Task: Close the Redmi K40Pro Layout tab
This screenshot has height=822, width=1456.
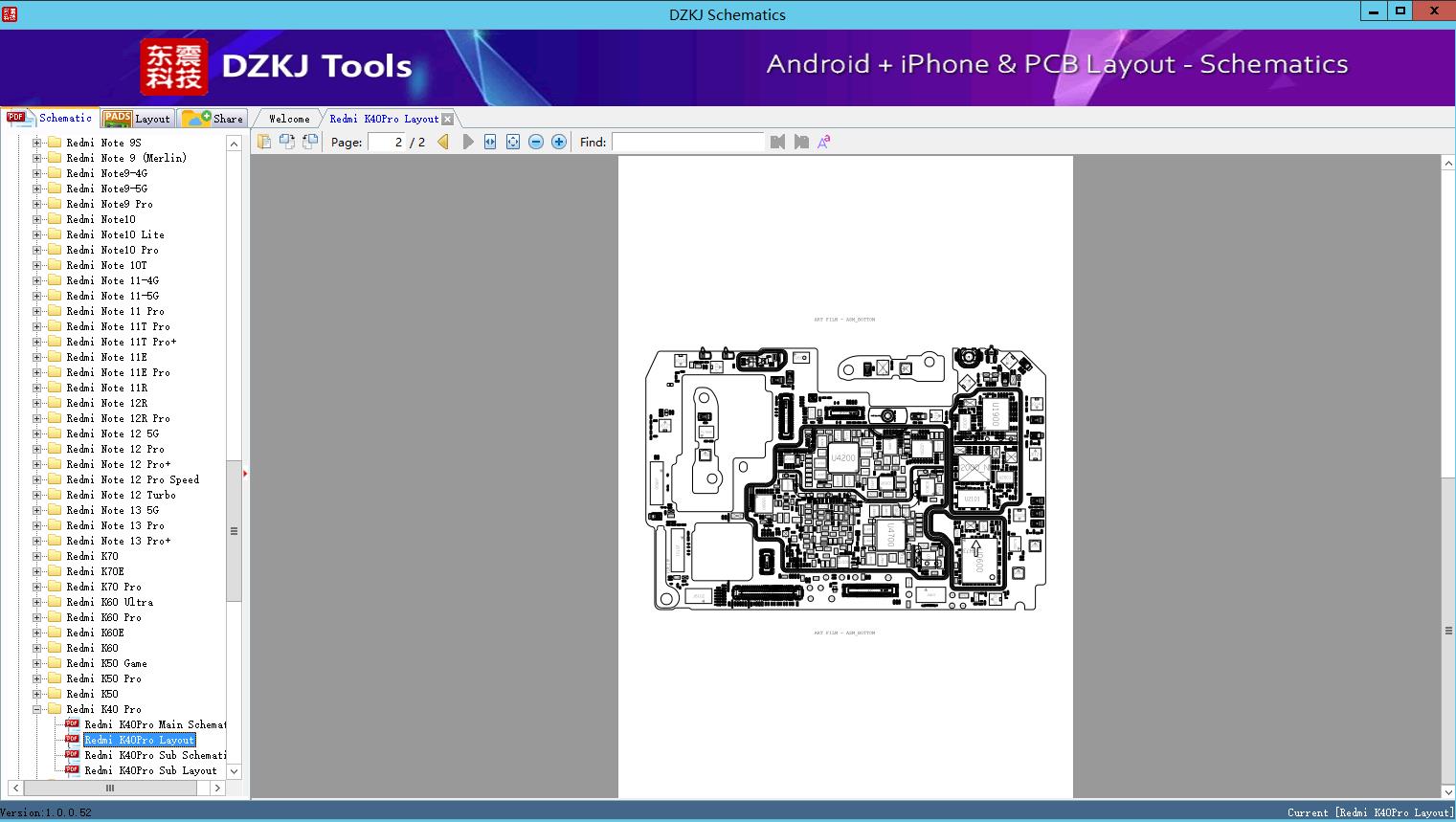Action: coord(448,119)
